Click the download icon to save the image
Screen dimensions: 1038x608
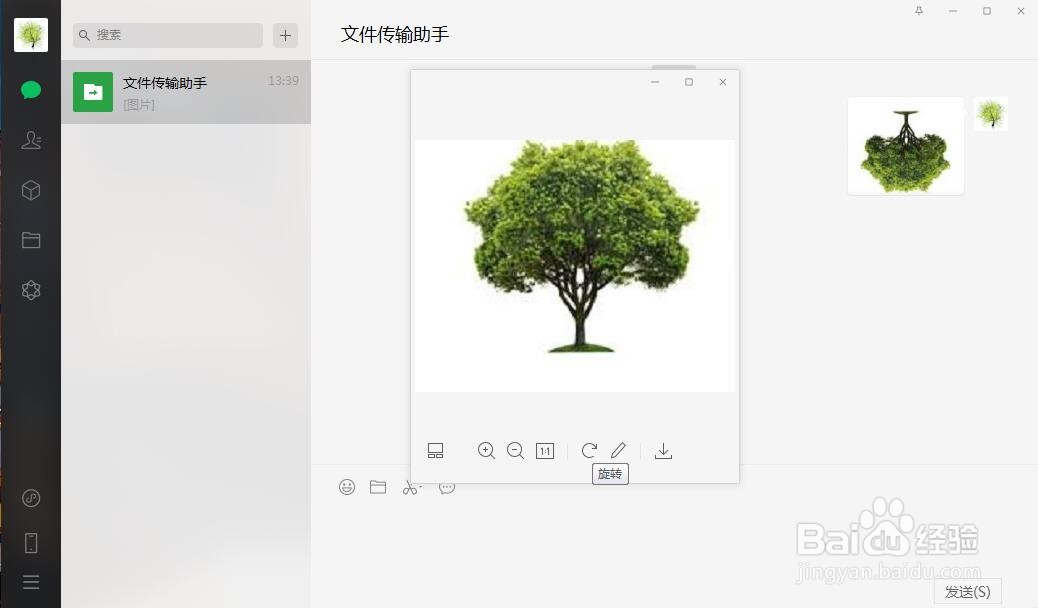[663, 450]
